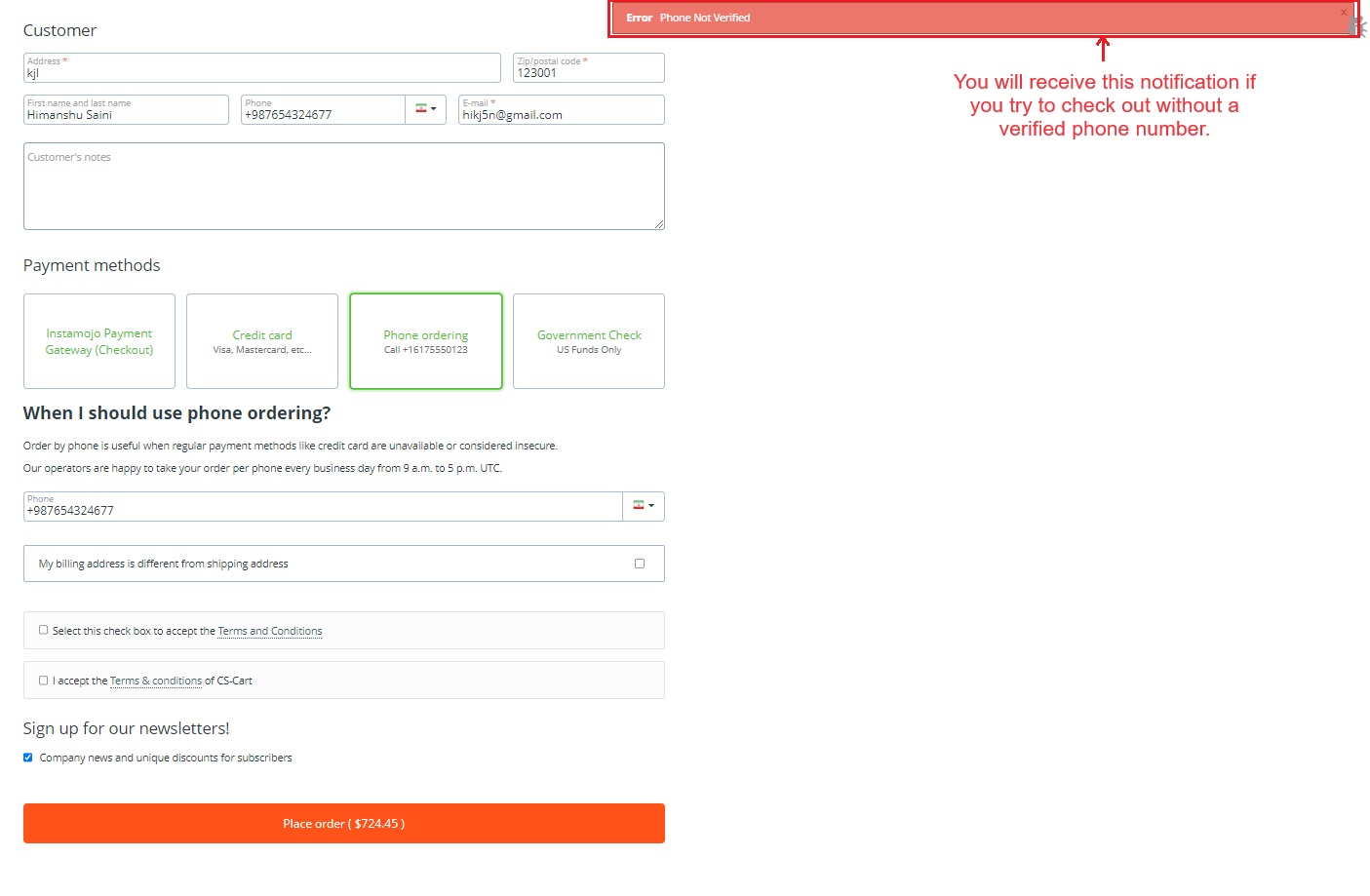This screenshot has width=1370, height=896.
Task: Click inside Customer's notes text area
Action: coord(344,186)
